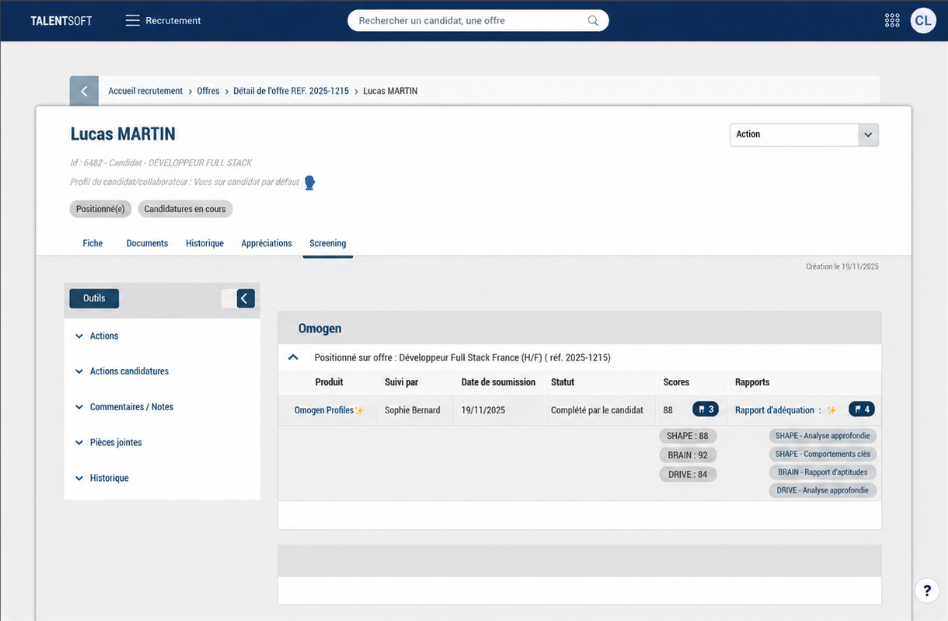This screenshot has width=948, height=621.
Task: Click the Outils button
Action: click(94, 298)
